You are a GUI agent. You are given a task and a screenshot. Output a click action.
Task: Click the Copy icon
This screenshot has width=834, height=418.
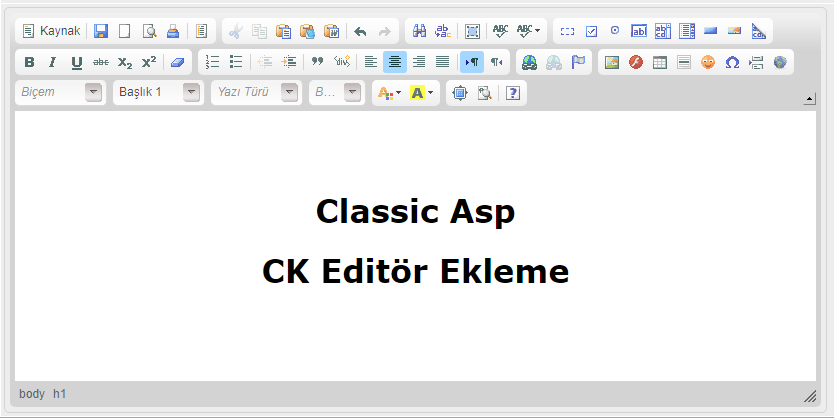259,31
